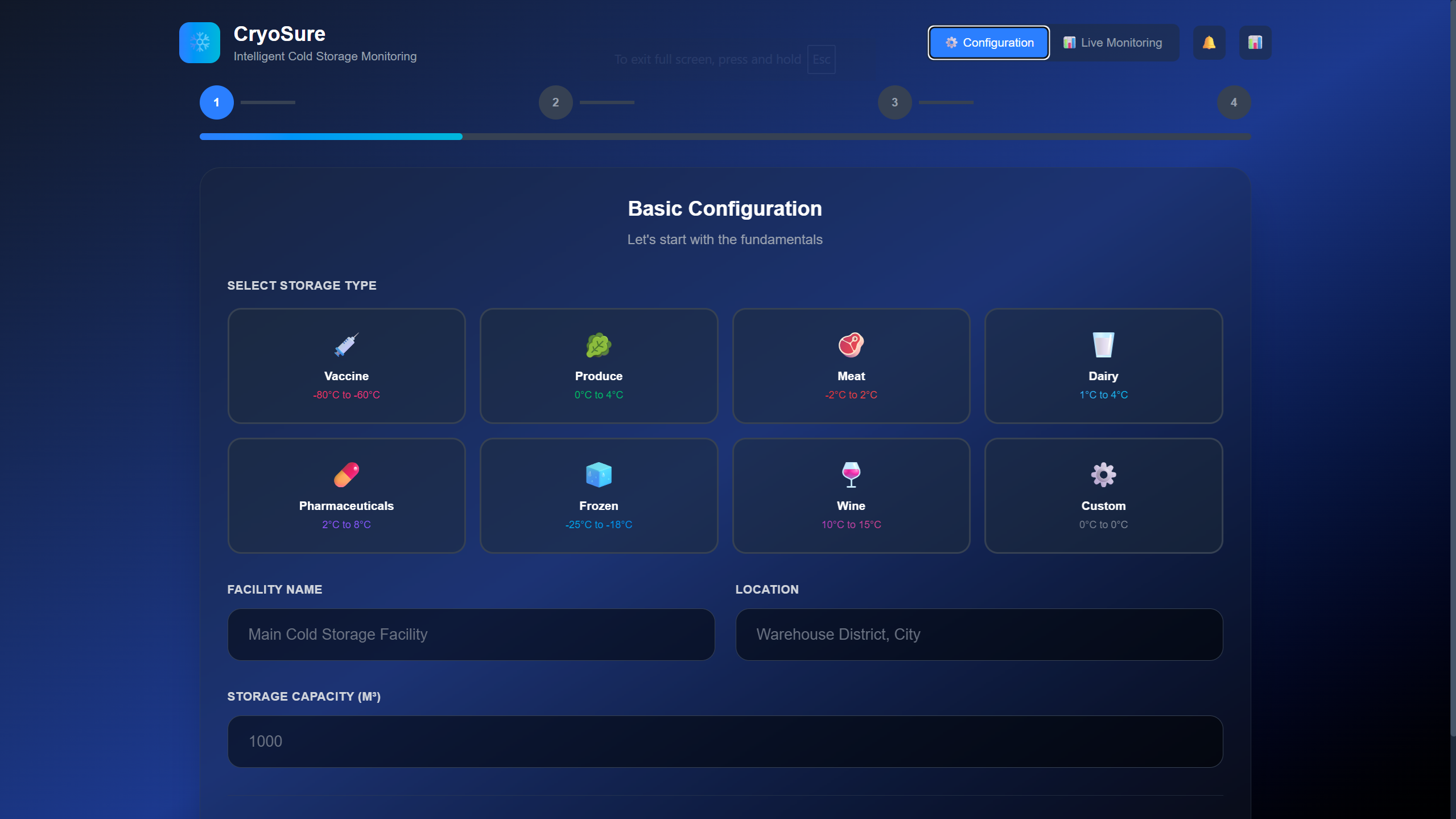Click the Facility Name input field
The height and width of the screenshot is (819, 1456).
pyautogui.click(x=471, y=634)
